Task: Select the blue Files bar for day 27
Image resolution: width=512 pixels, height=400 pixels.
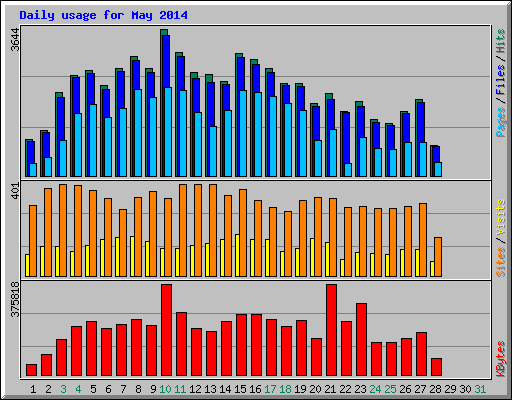Action: pyautogui.click(x=421, y=122)
